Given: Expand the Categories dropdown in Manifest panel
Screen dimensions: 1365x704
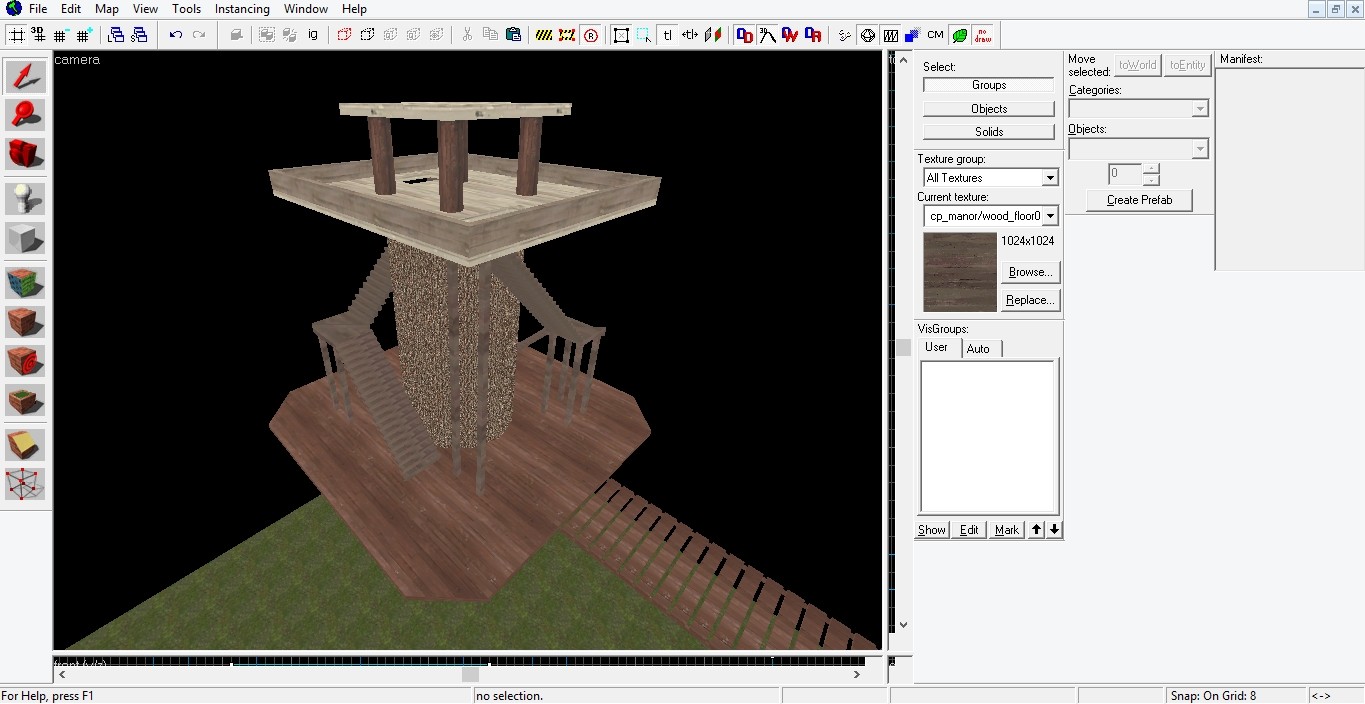Looking at the screenshot, I should point(1199,107).
